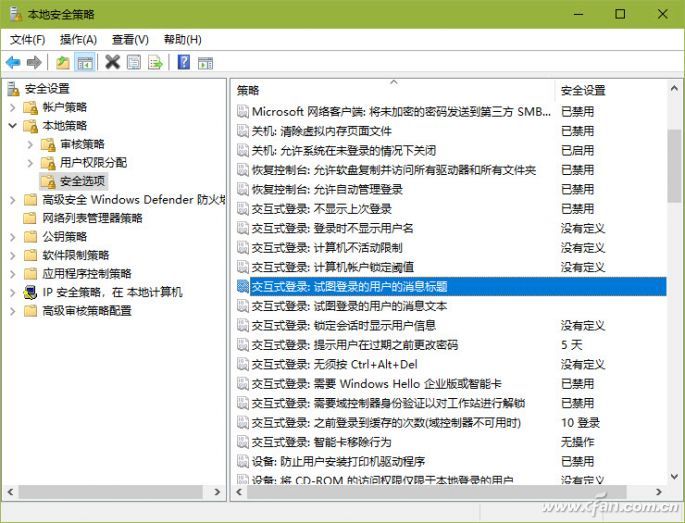This screenshot has width=685, height=523.
Task: Click the policy list vertical scrollbar thumb
Action: click(x=674, y=166)
